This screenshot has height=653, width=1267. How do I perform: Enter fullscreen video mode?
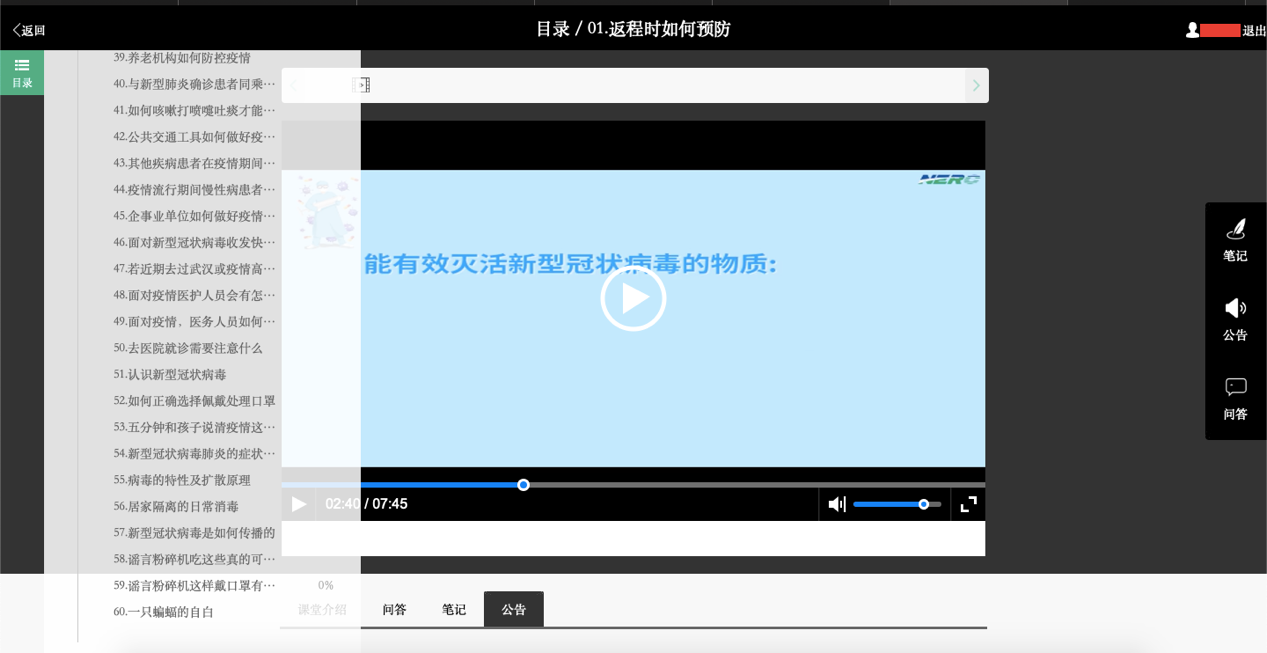click(968, 504)
